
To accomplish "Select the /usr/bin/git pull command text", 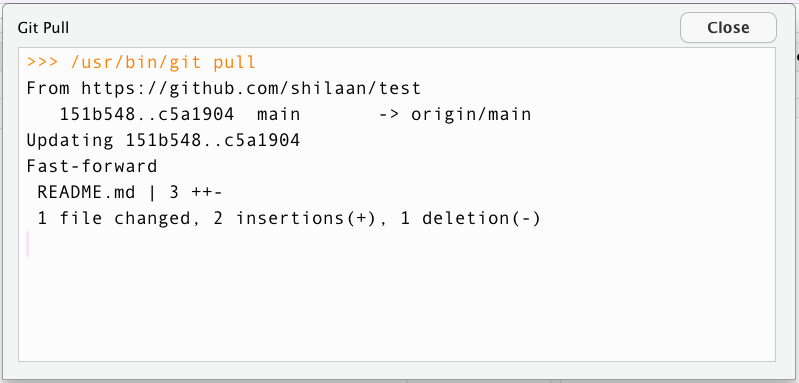I will 163,63.
